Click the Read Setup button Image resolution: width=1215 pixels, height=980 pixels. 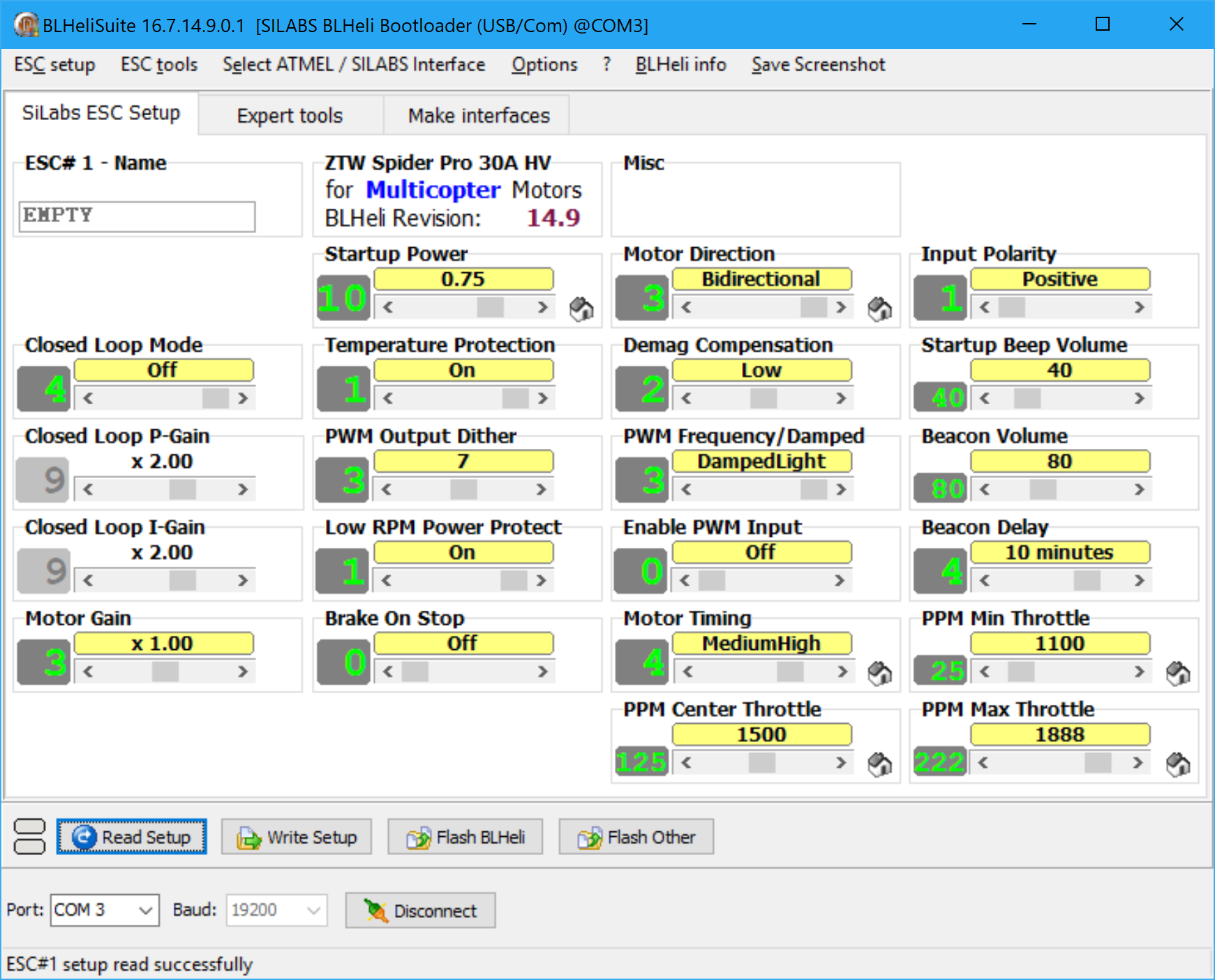click(x=131, y=836)
